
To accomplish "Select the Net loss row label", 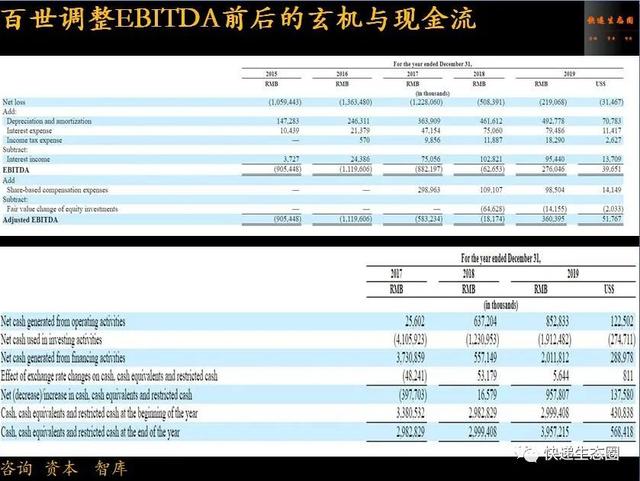I will [14, 102].
